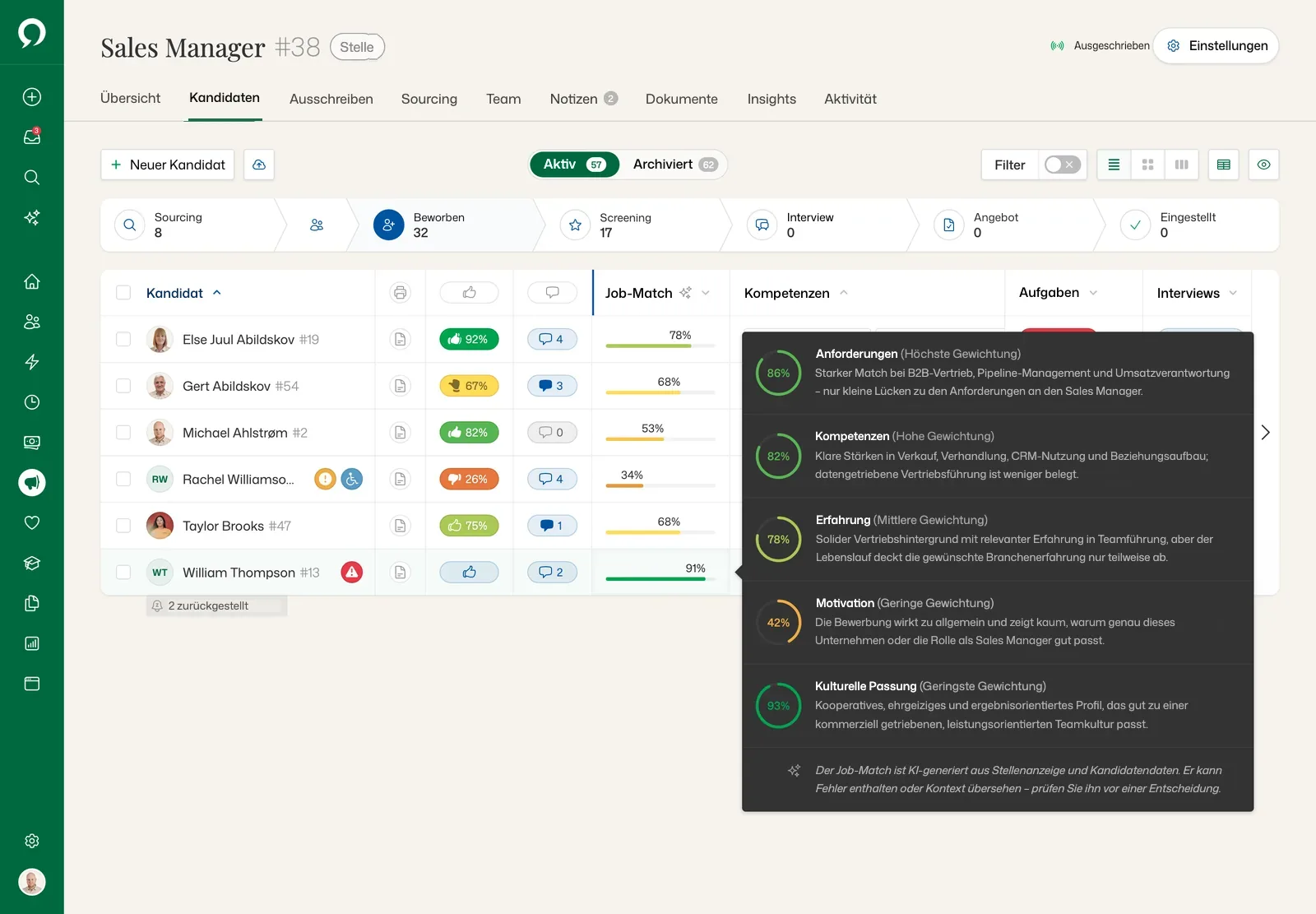1316x914 pixels.
Task: Switch to list view layout icon
Action: 1114,165
